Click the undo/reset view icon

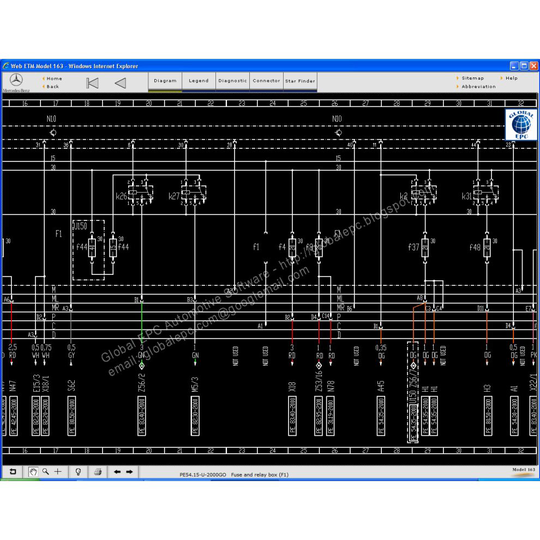pyautogui.click(x=13, y=471)
